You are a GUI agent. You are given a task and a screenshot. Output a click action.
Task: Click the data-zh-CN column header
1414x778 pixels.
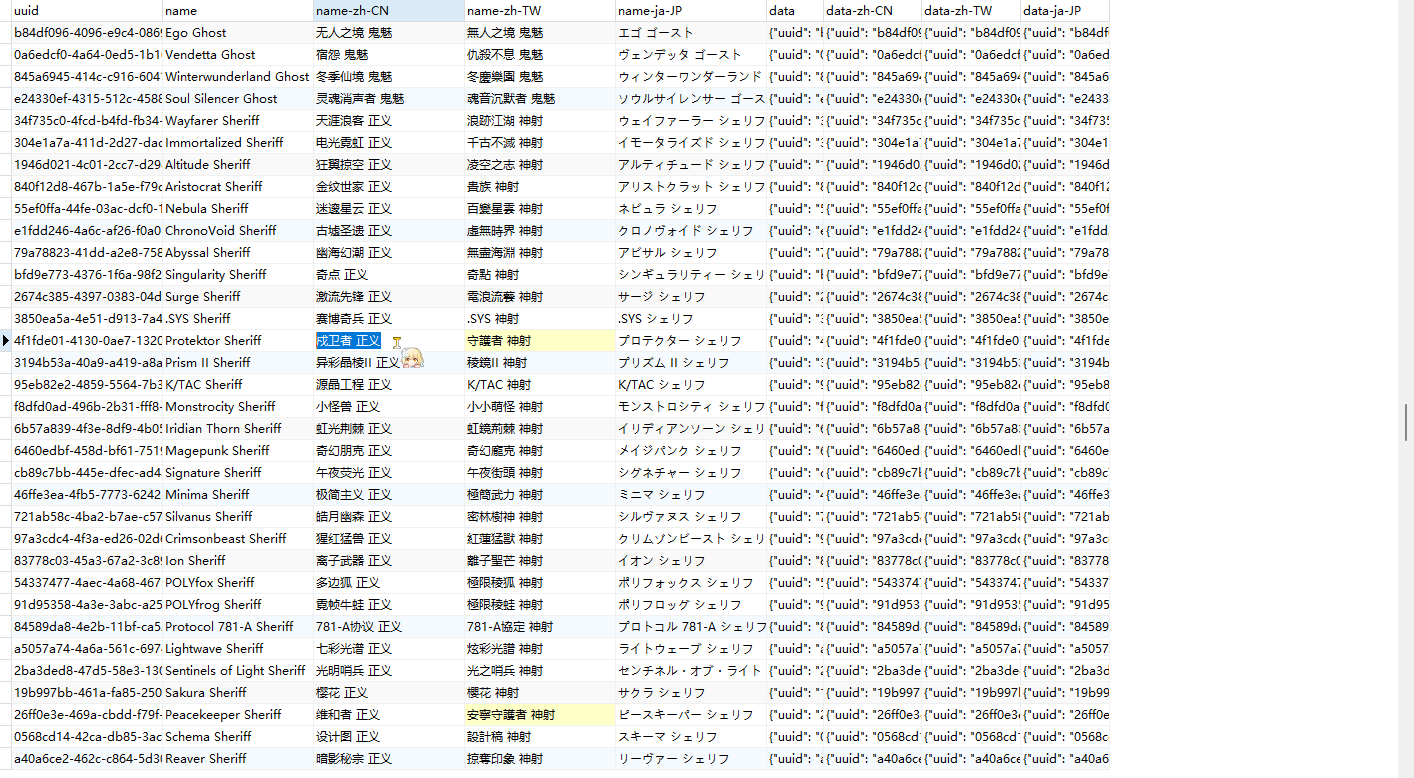click(871, 11)
